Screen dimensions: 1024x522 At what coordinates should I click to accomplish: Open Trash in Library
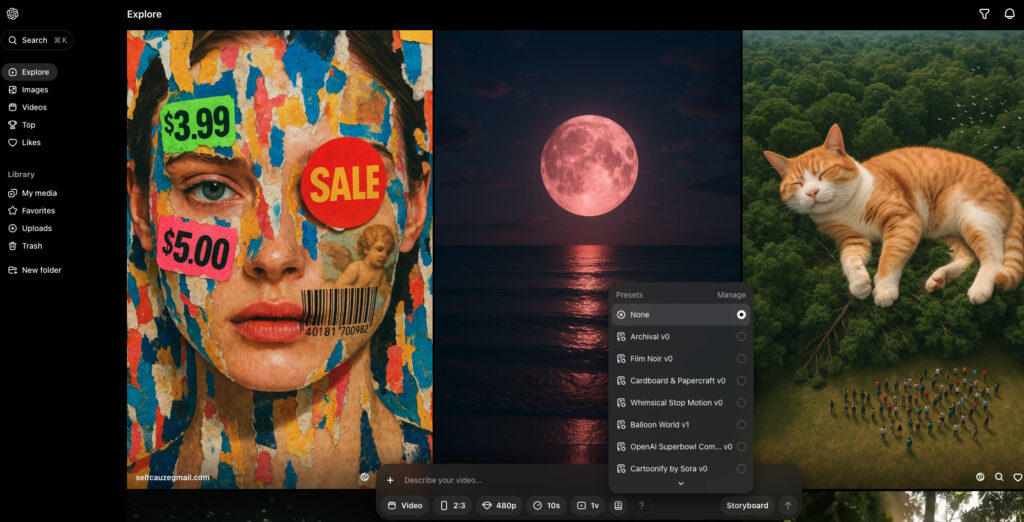coord(25,246)
